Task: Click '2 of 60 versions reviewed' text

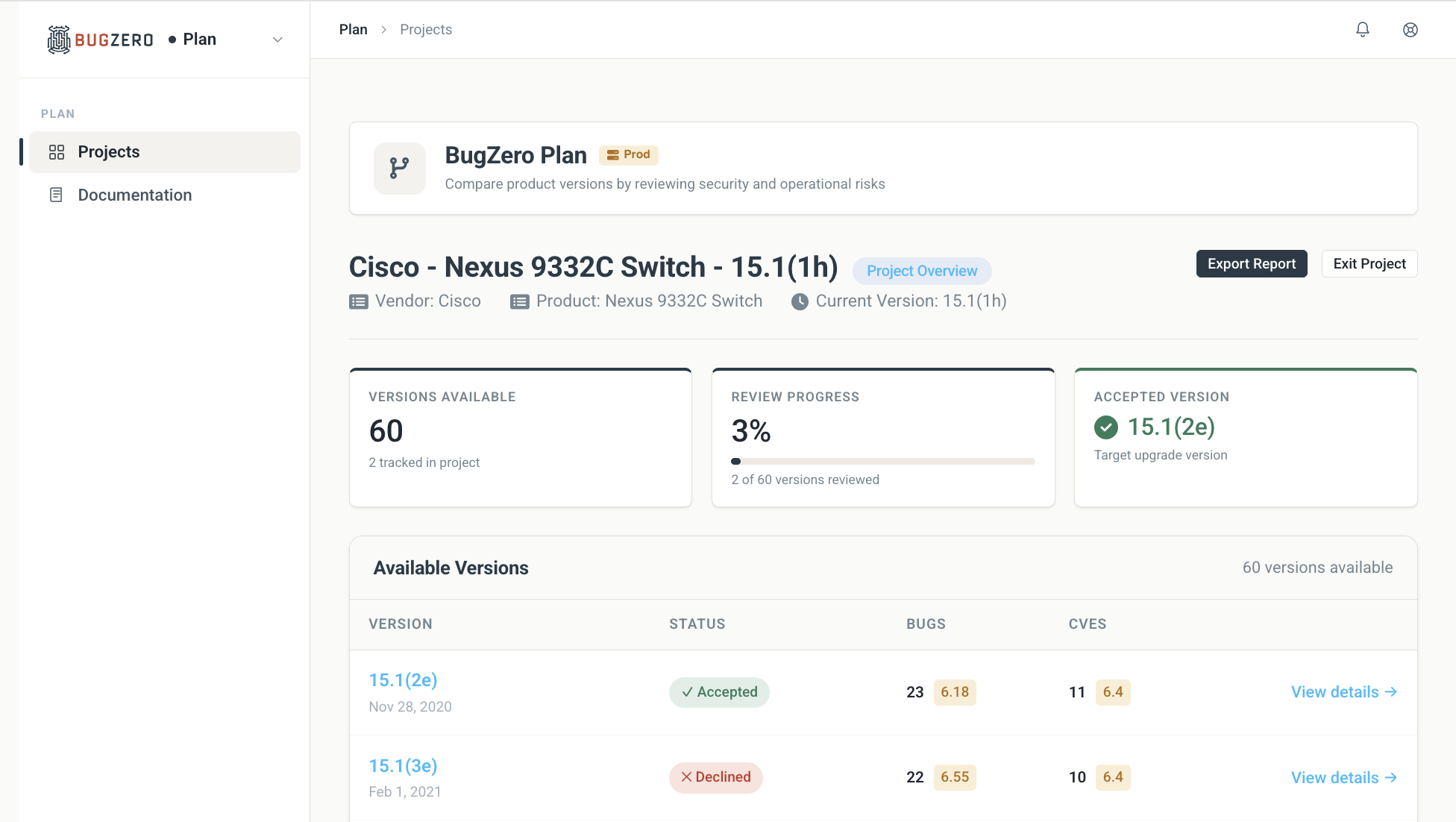Action: tap(806, 480)
